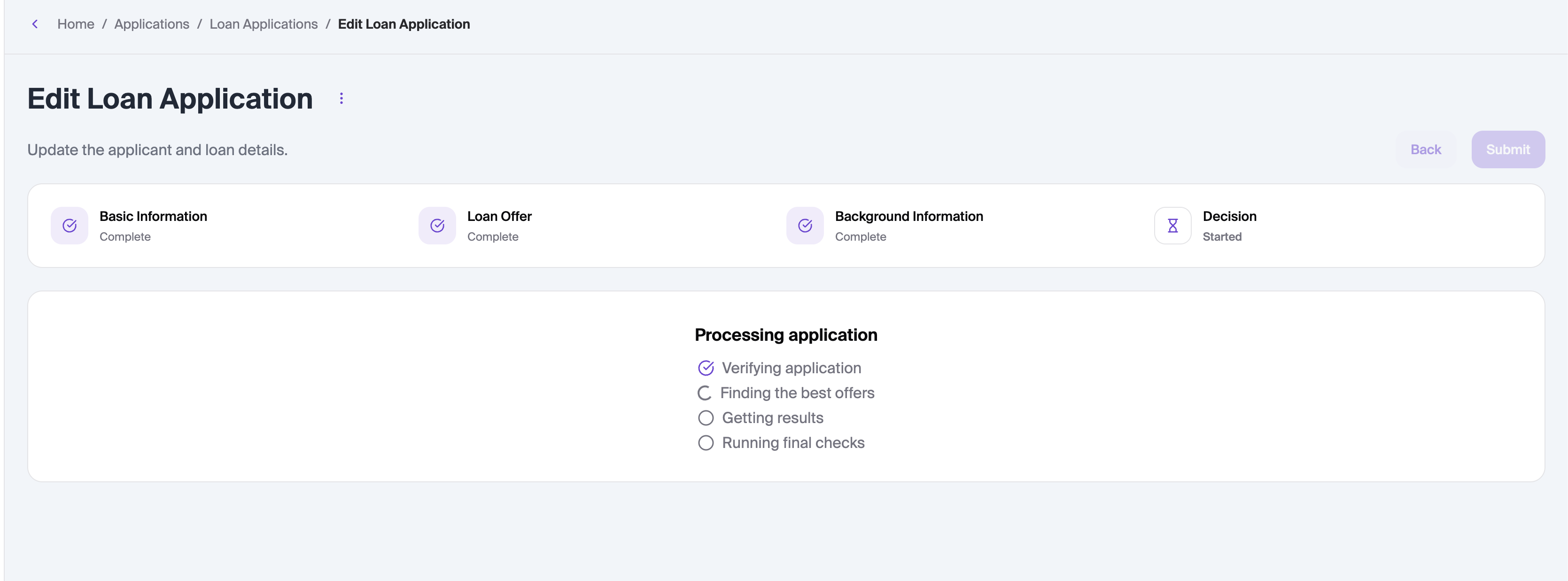Click the Started status under Decision
The height and width of the screenshot is (581, 1568).
tap(1222, 236)
